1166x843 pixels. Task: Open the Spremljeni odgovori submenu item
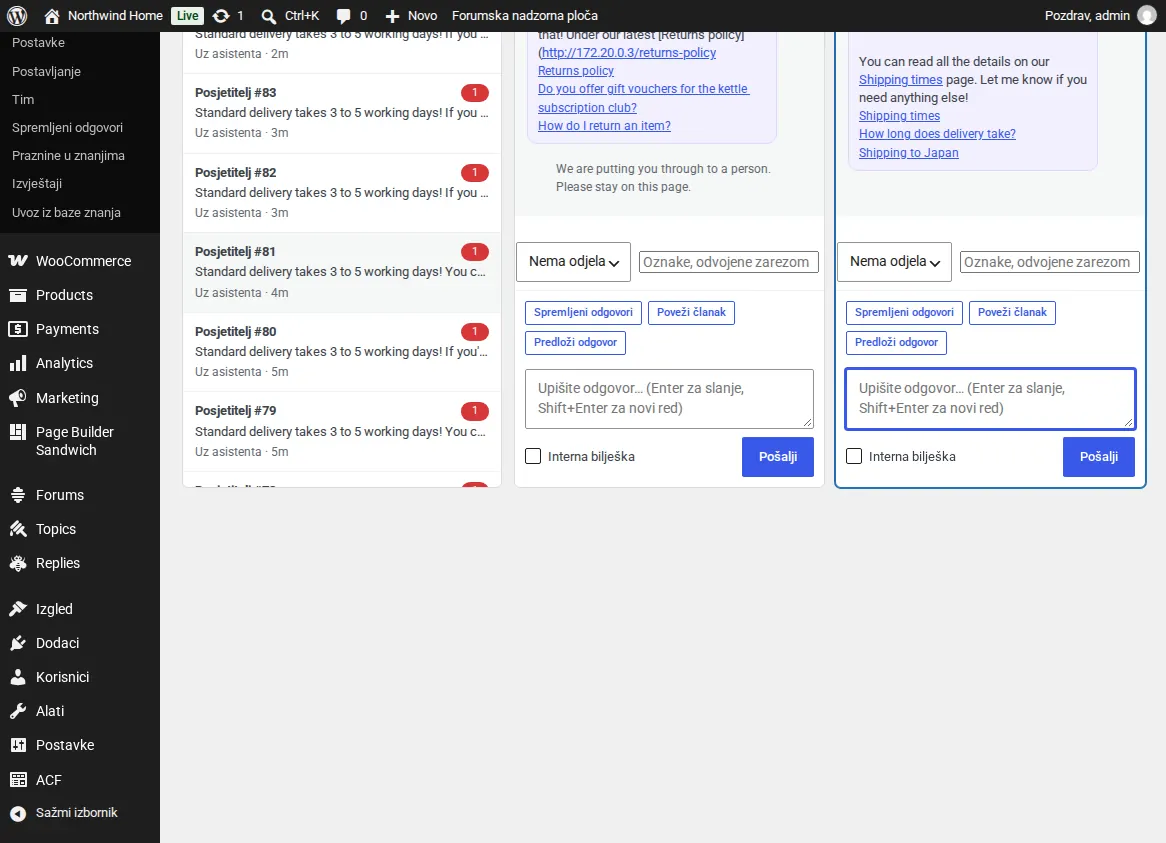(x=67, y=127)
